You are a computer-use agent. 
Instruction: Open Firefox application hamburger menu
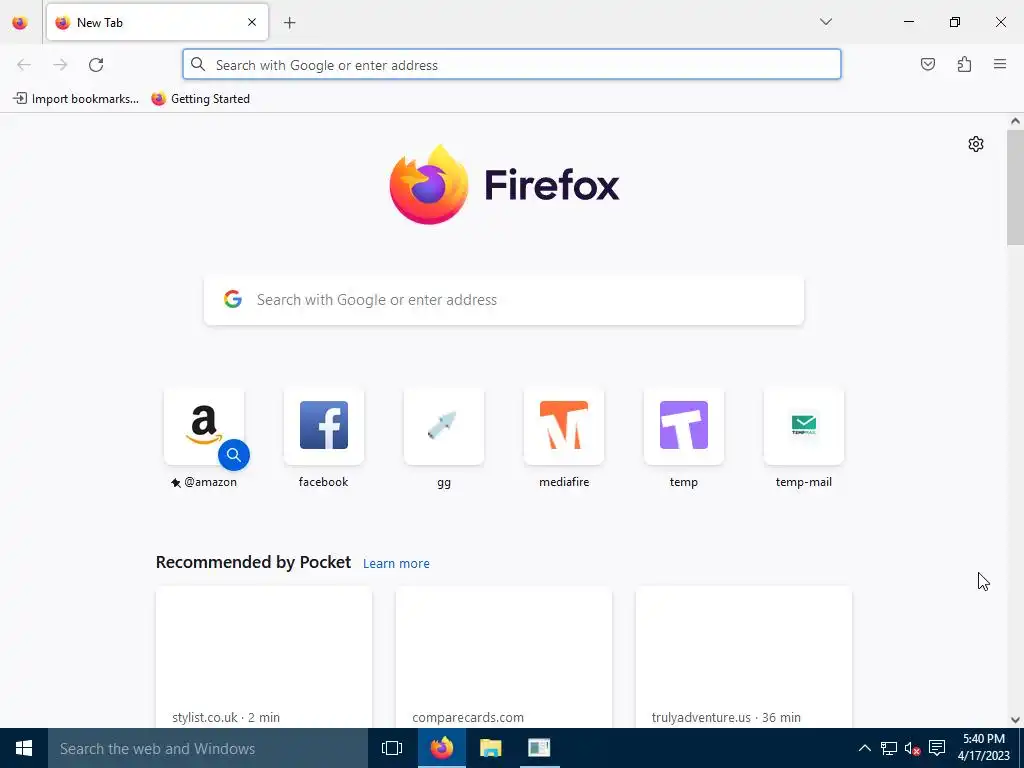pyautogui.click(x=1000, y=64)
